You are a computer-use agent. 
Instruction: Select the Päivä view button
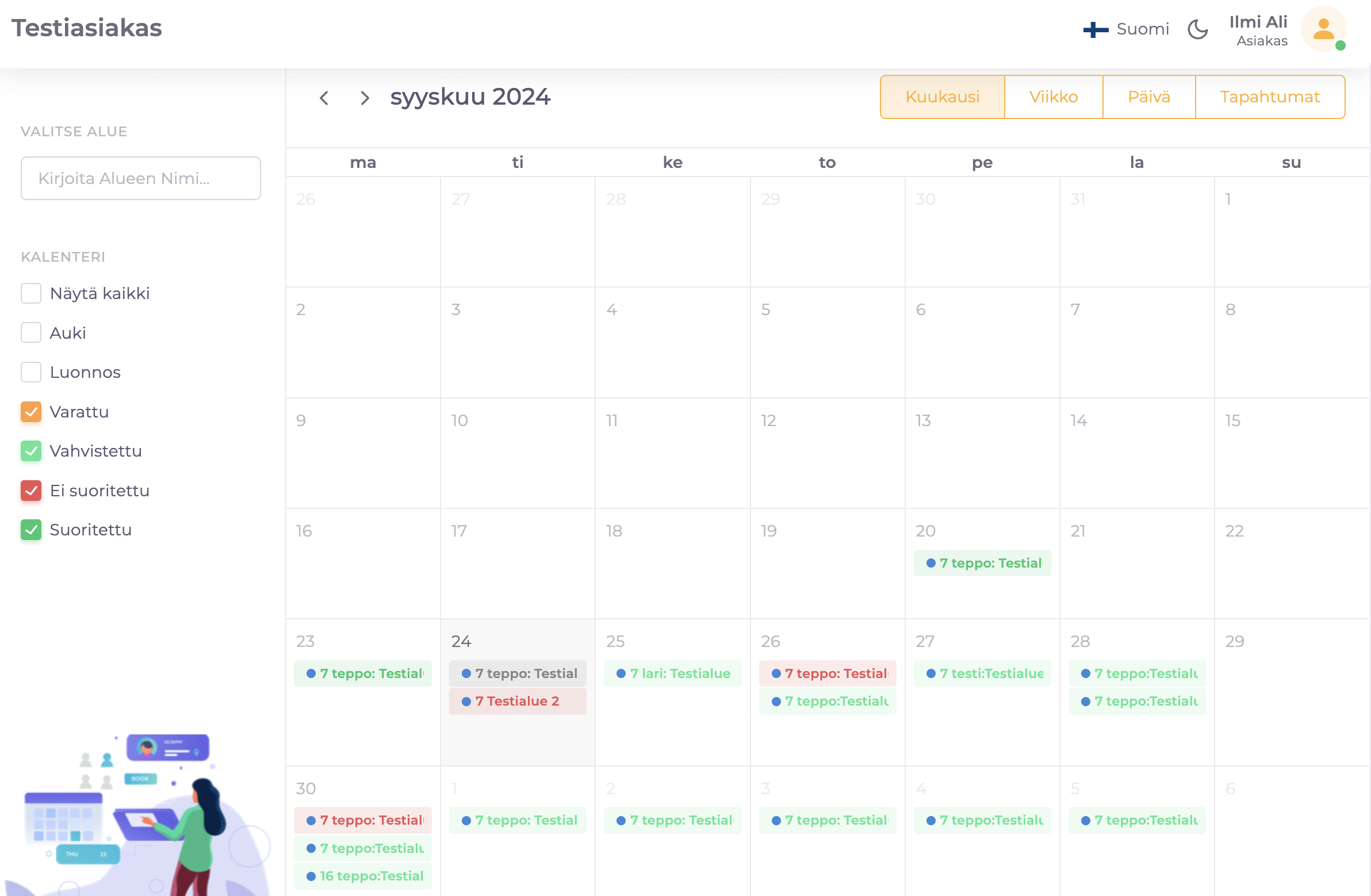point(1148,97)
